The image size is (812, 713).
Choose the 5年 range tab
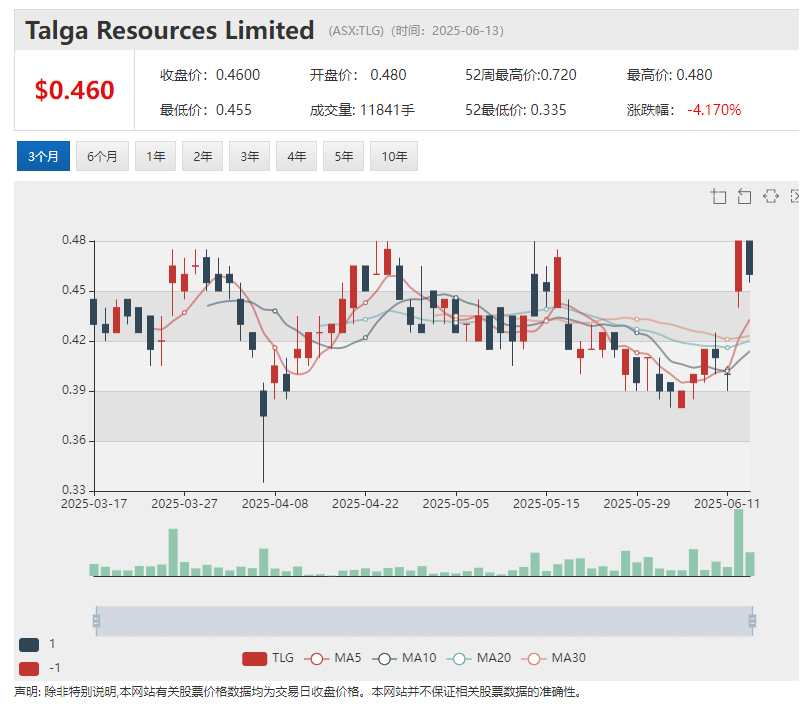pos(343,156)
